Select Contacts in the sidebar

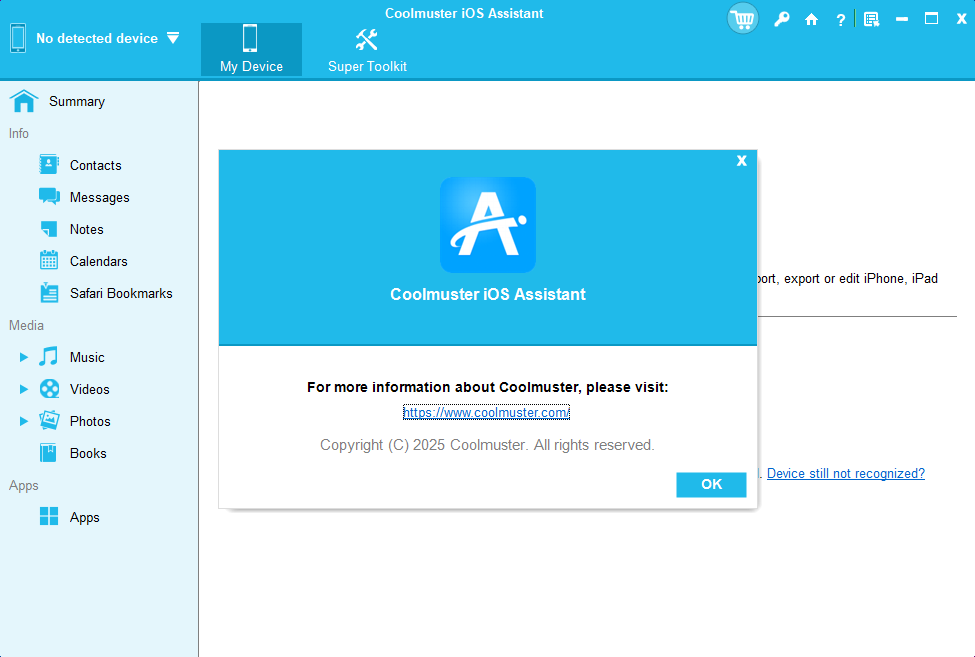click(x=96, y=165)
